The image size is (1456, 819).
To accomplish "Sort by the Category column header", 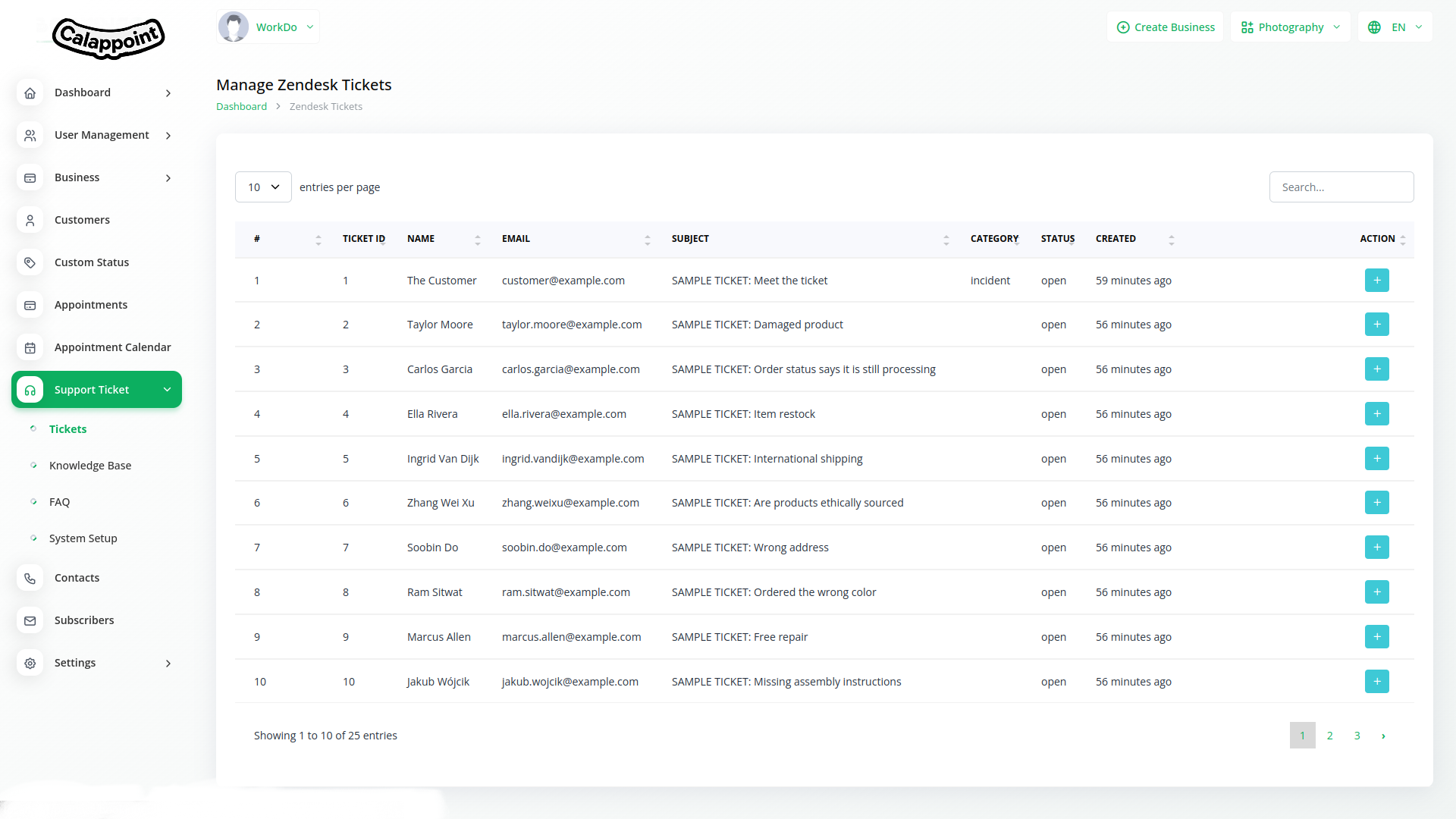I will click(x=995, y=239).
